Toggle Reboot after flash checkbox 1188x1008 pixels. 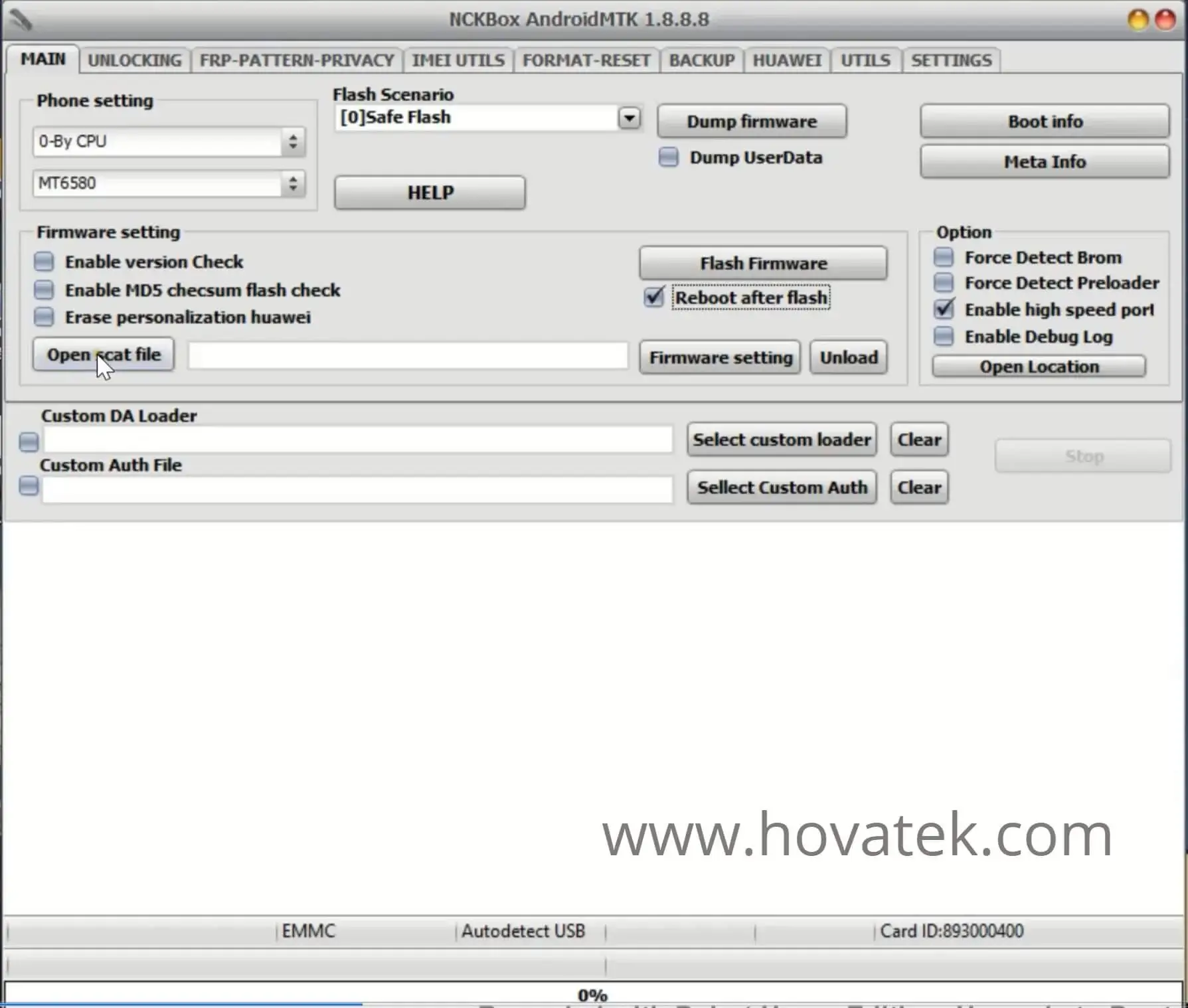coord(654,297)
